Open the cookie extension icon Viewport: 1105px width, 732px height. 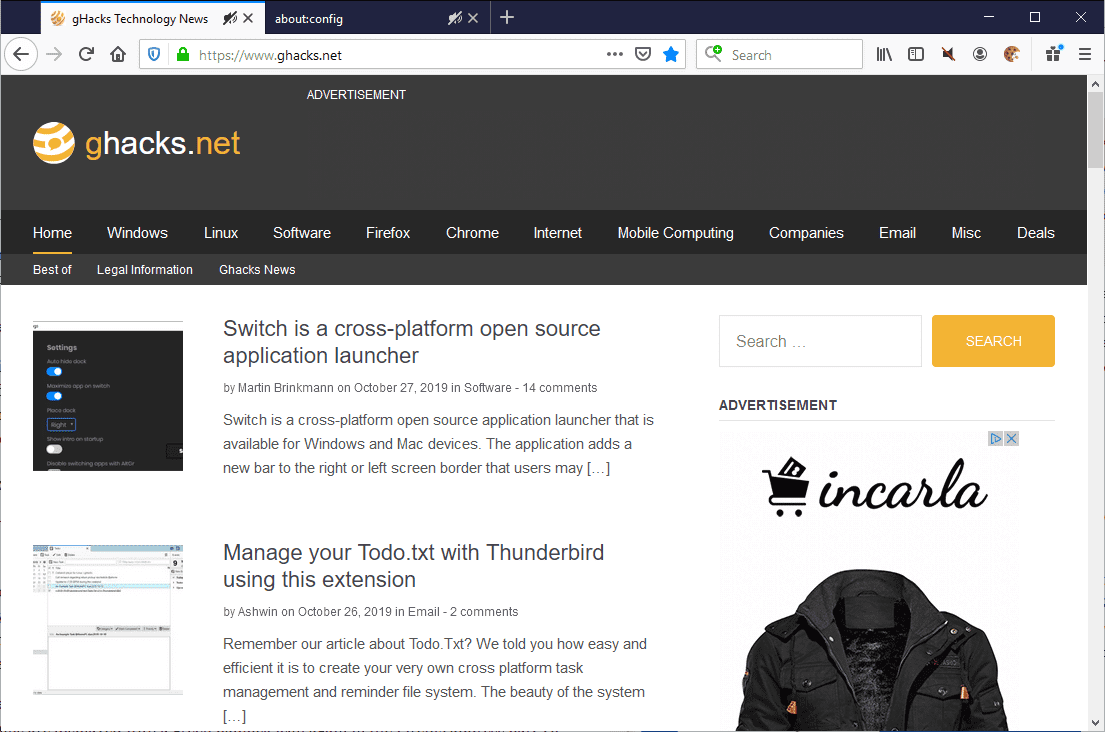click(x=1012, y=54)
